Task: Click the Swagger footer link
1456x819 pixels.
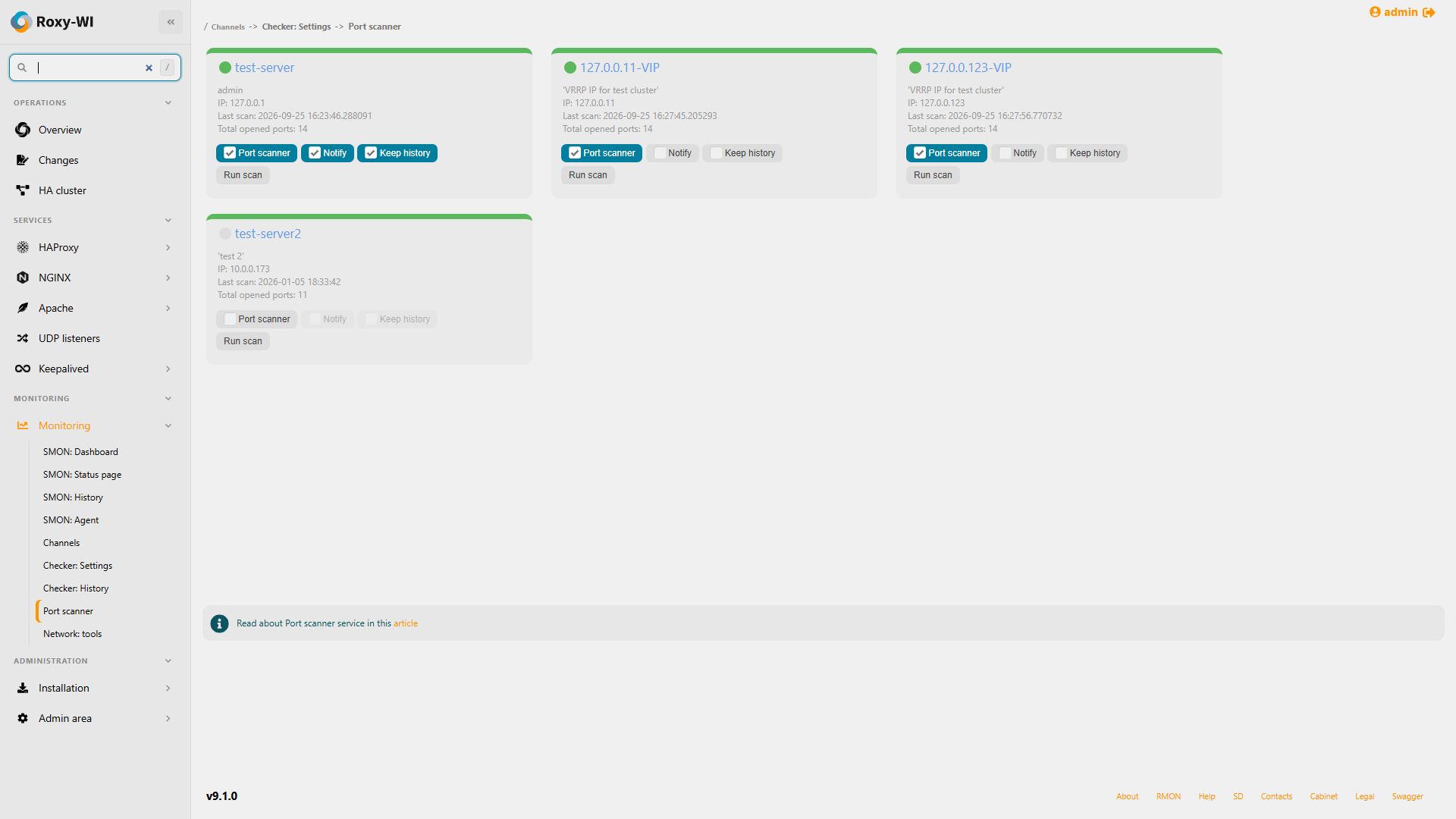Action: 1407,796
